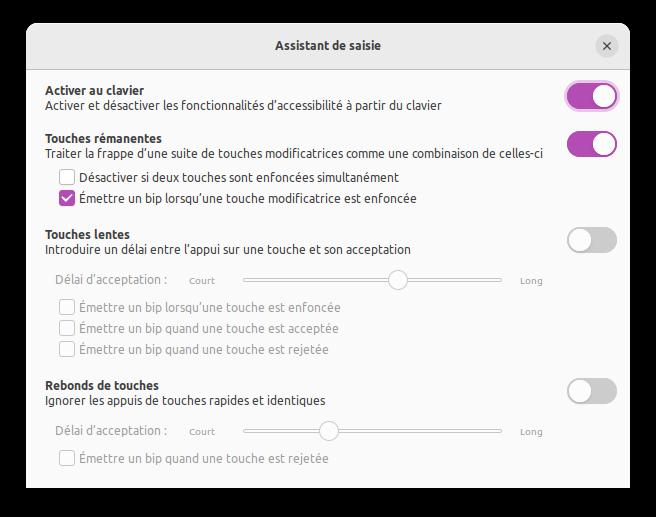Click the Court label for Rebonds de touches

pos(202,432)
